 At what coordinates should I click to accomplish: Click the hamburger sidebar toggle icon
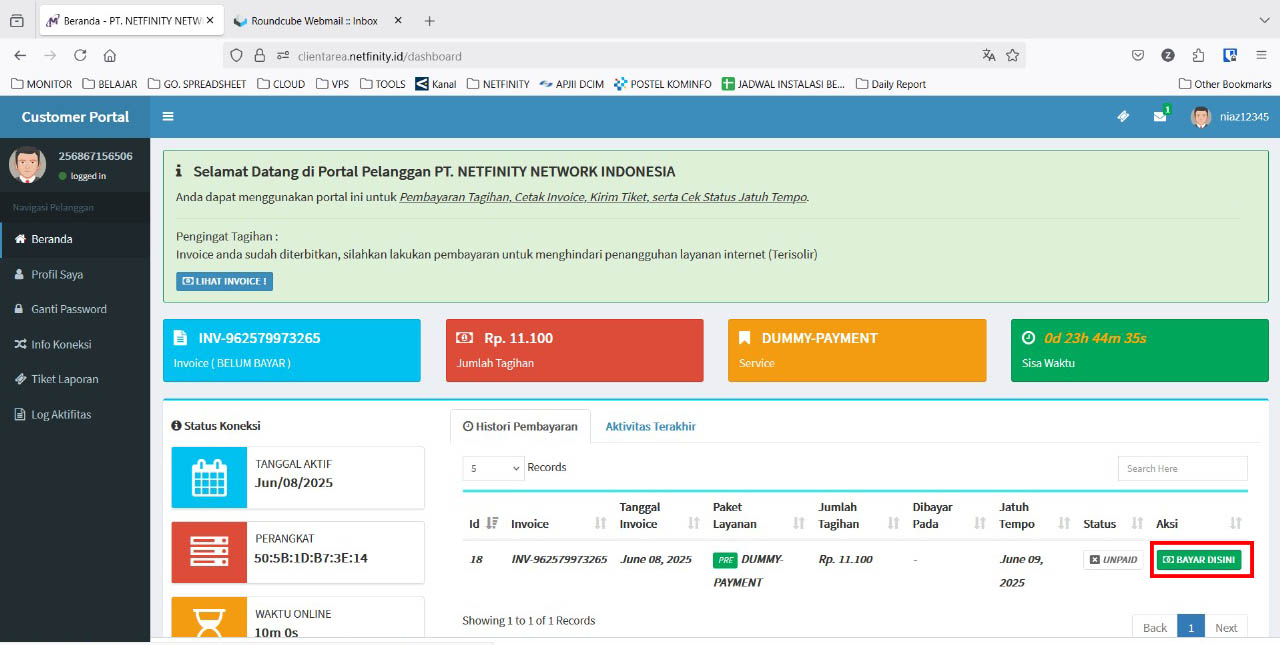168,117
